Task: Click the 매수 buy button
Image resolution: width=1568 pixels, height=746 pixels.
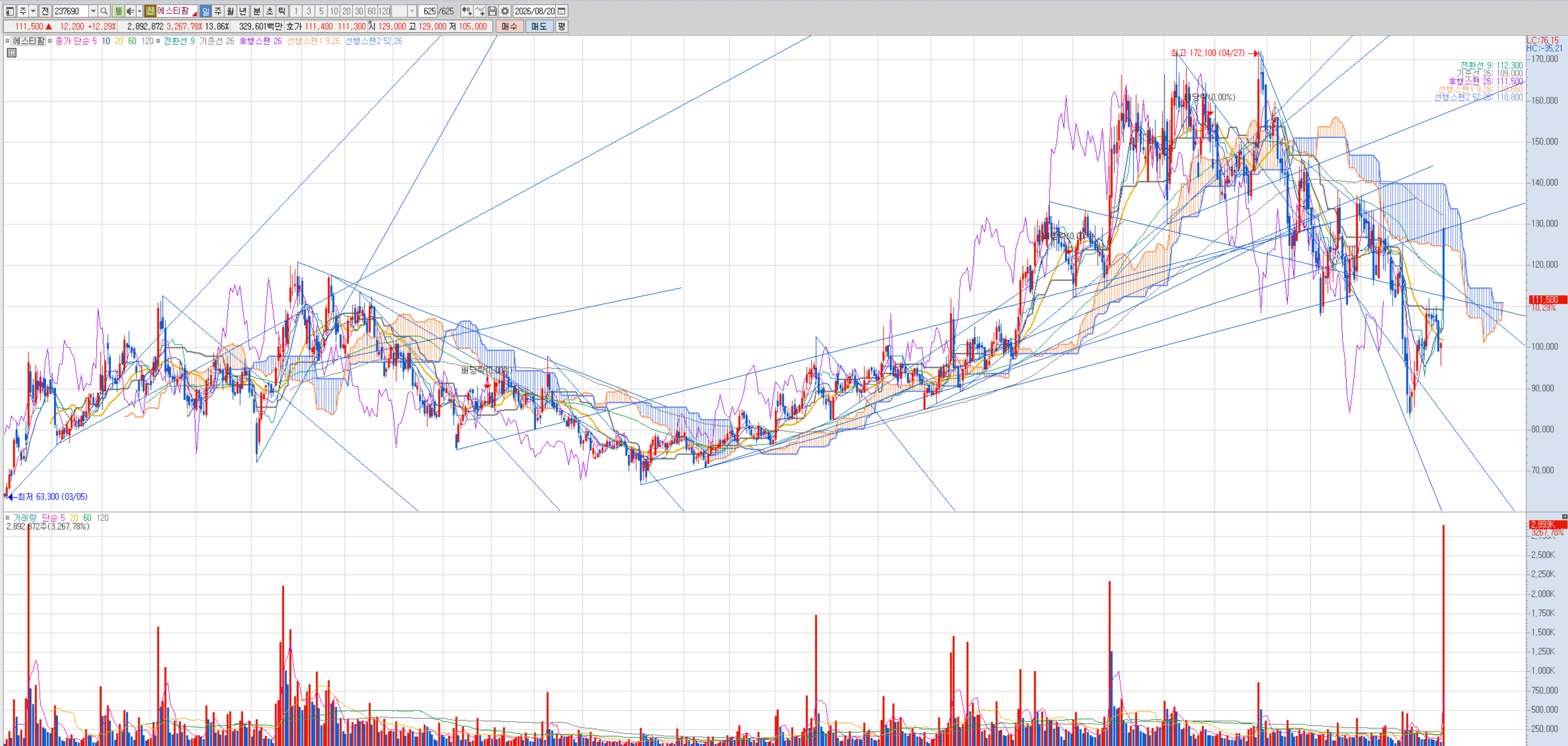Action: pyautogui.click(x=510, y=26)
